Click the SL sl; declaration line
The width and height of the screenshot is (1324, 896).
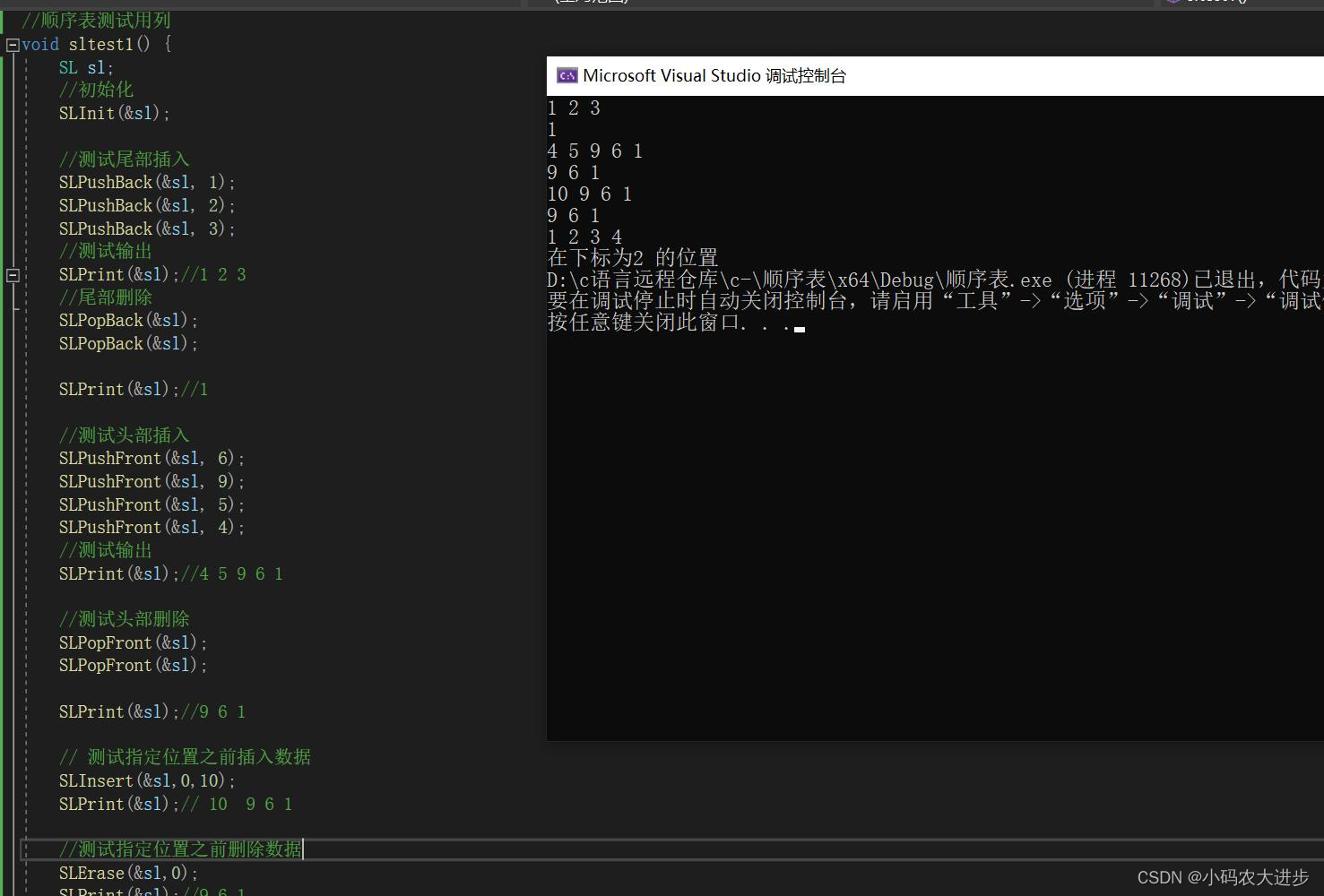tap(86, 67)
